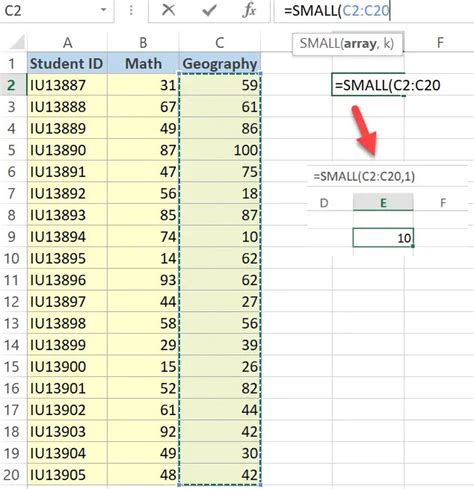Image resolution: width=474 pixels, height=489 pixels.
Task: Click the array argument in tooltip
Action: coord(360,44)
